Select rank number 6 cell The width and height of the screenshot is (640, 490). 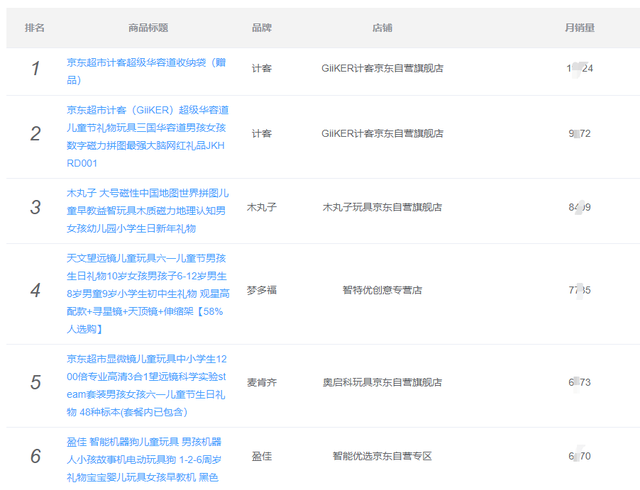pyautogui.click(x=36, y=456)
